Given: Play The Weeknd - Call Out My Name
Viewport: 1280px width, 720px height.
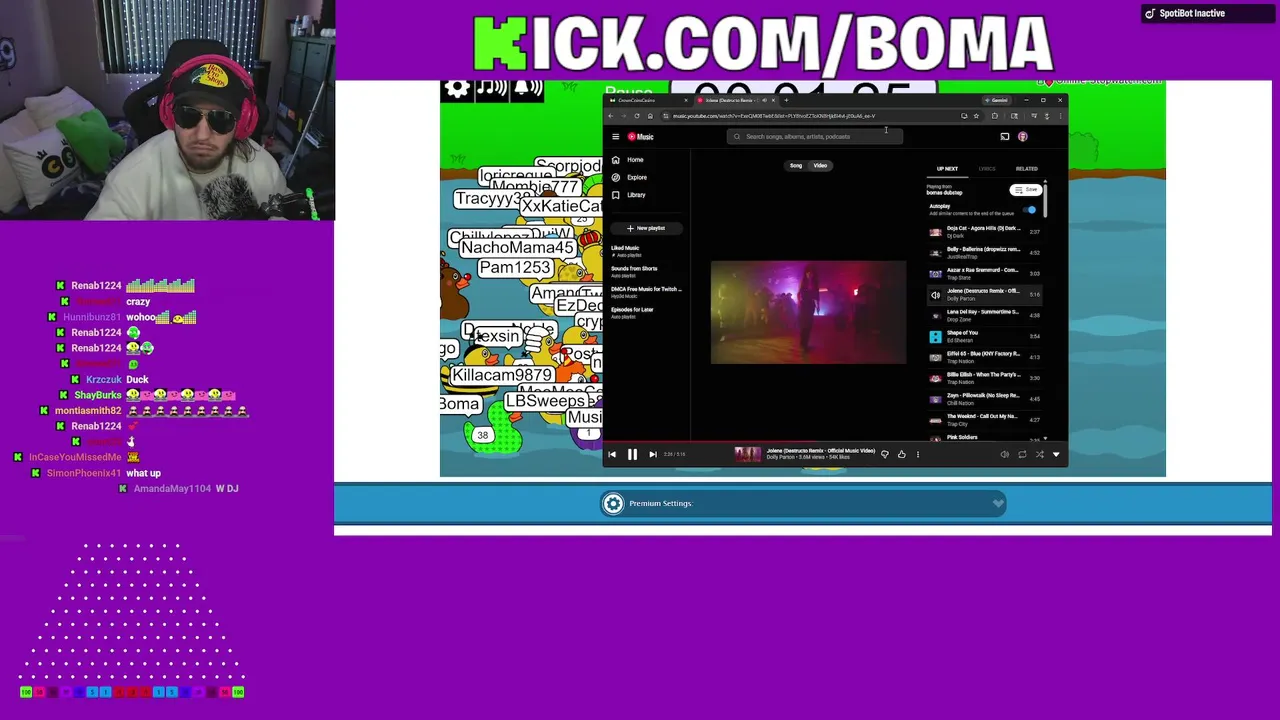Looking at the screenshot, I should 984,420.
